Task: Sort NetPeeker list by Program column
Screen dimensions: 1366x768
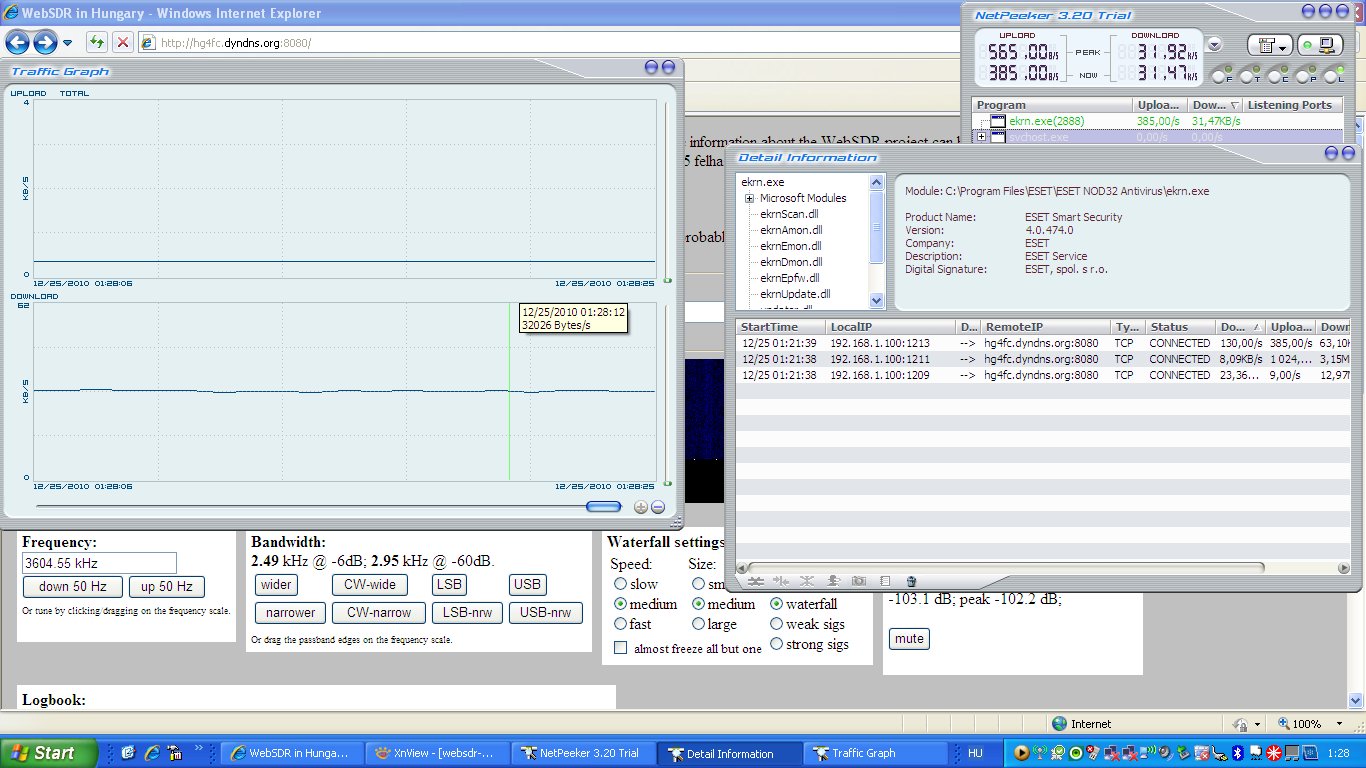Action: point(1052,105)
